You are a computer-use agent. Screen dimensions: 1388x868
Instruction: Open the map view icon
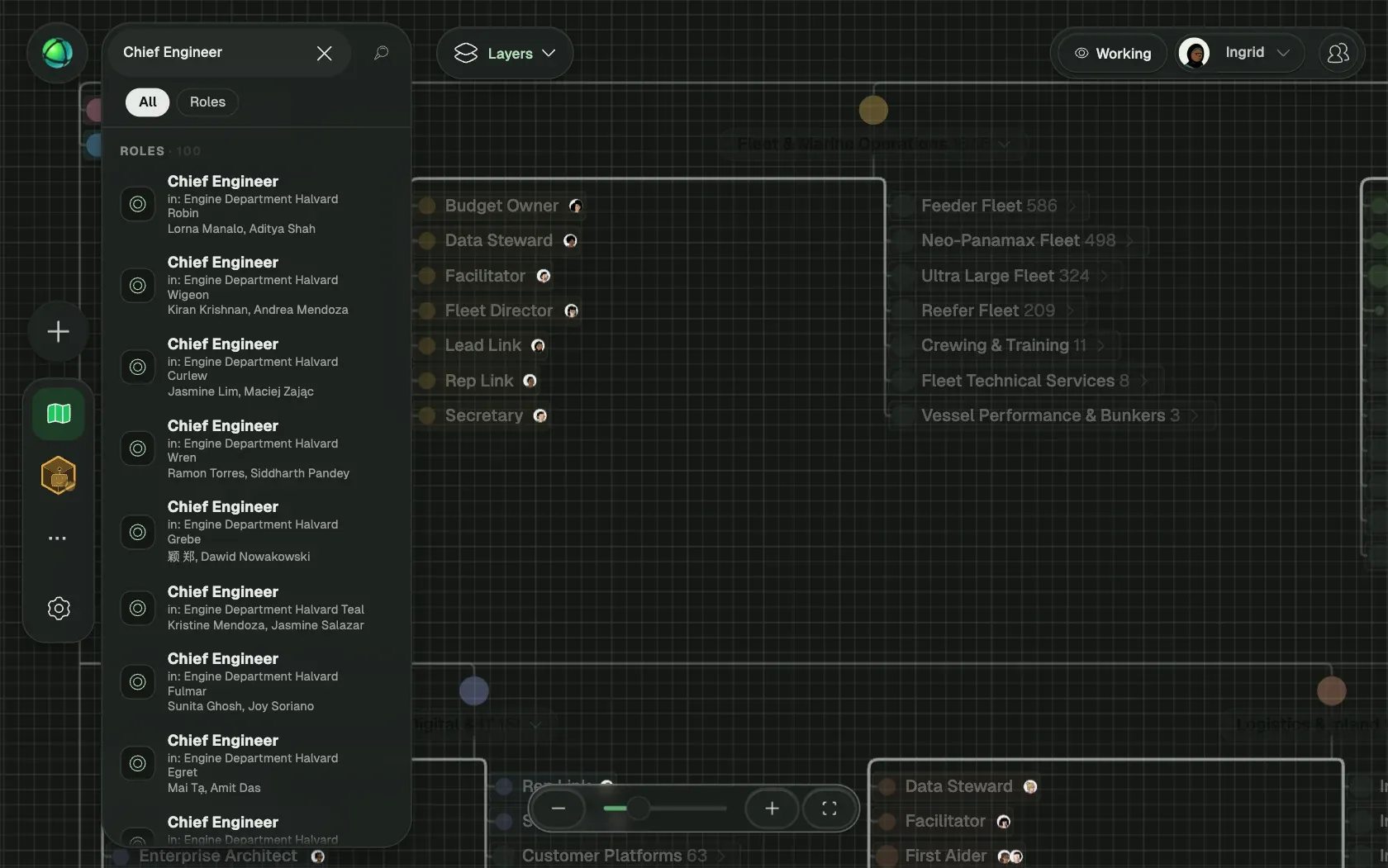tap(59, 413)
